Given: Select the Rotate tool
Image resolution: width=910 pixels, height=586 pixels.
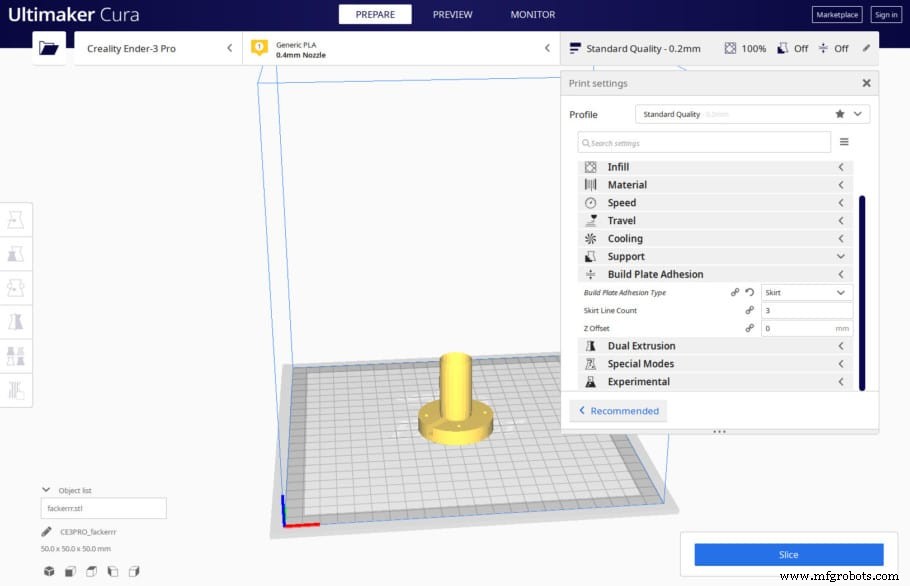Looking at the screenshot, I should tap(15, 287).
